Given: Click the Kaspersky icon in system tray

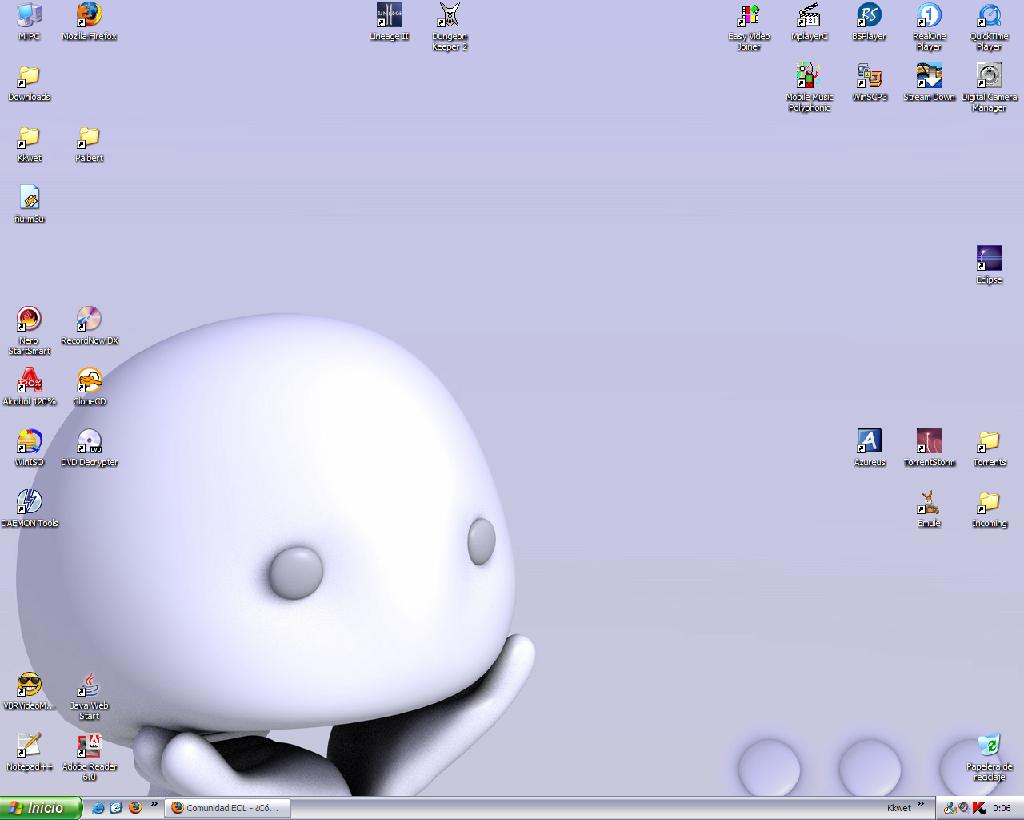Looking at the screenshot, I should coord(978,808).
